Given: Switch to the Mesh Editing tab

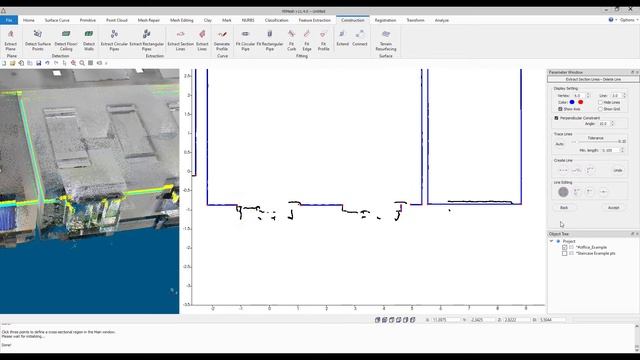Looking at the screenshot, I should (x=182, y=20).
